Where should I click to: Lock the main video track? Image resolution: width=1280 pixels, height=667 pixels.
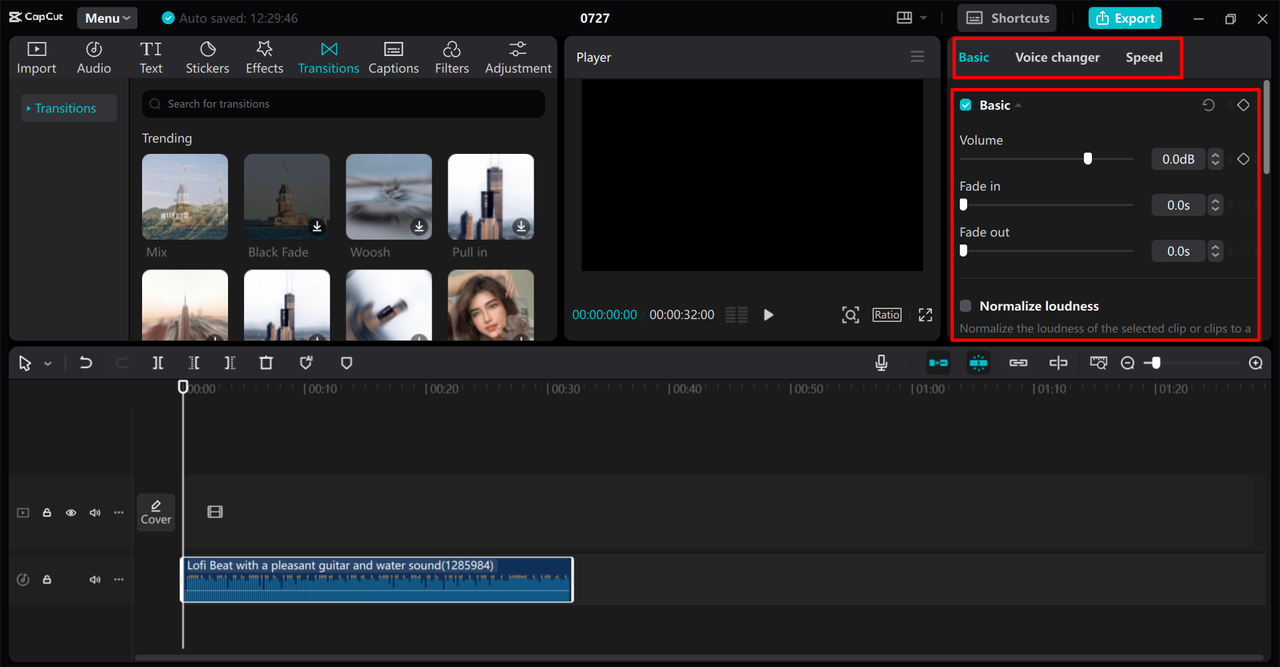(47, 513)
